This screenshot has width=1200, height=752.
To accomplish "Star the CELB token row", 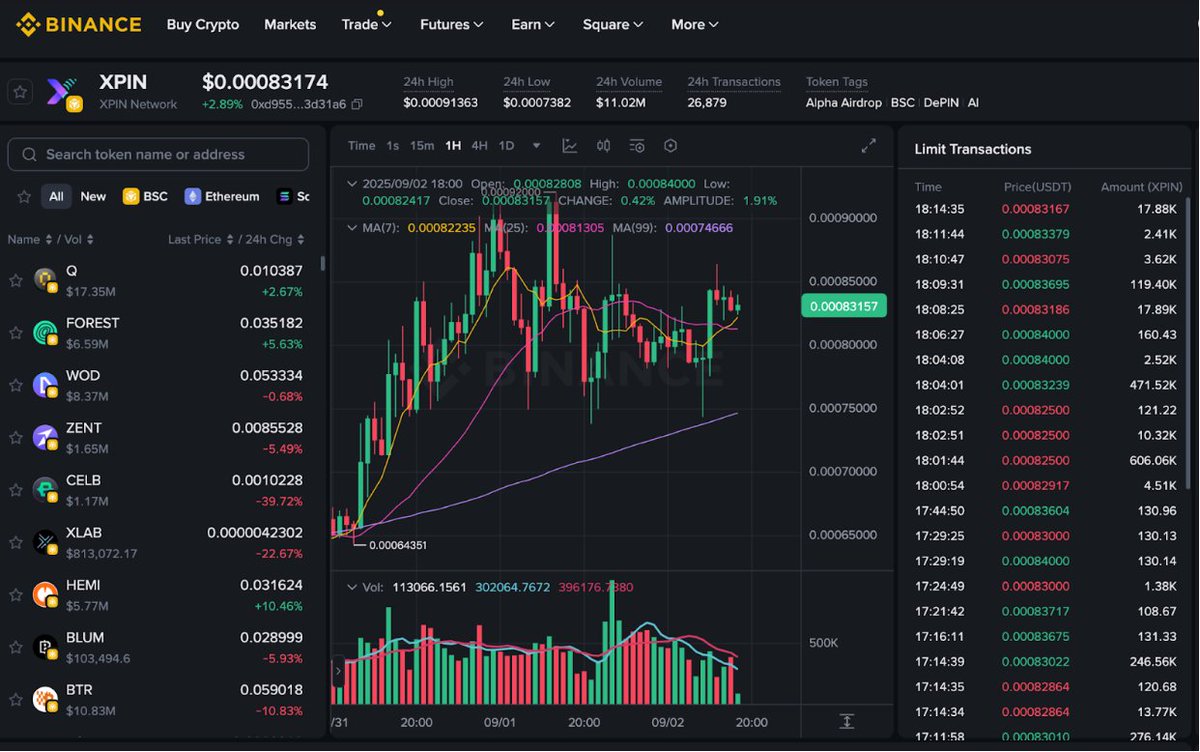I will (16, 490).
